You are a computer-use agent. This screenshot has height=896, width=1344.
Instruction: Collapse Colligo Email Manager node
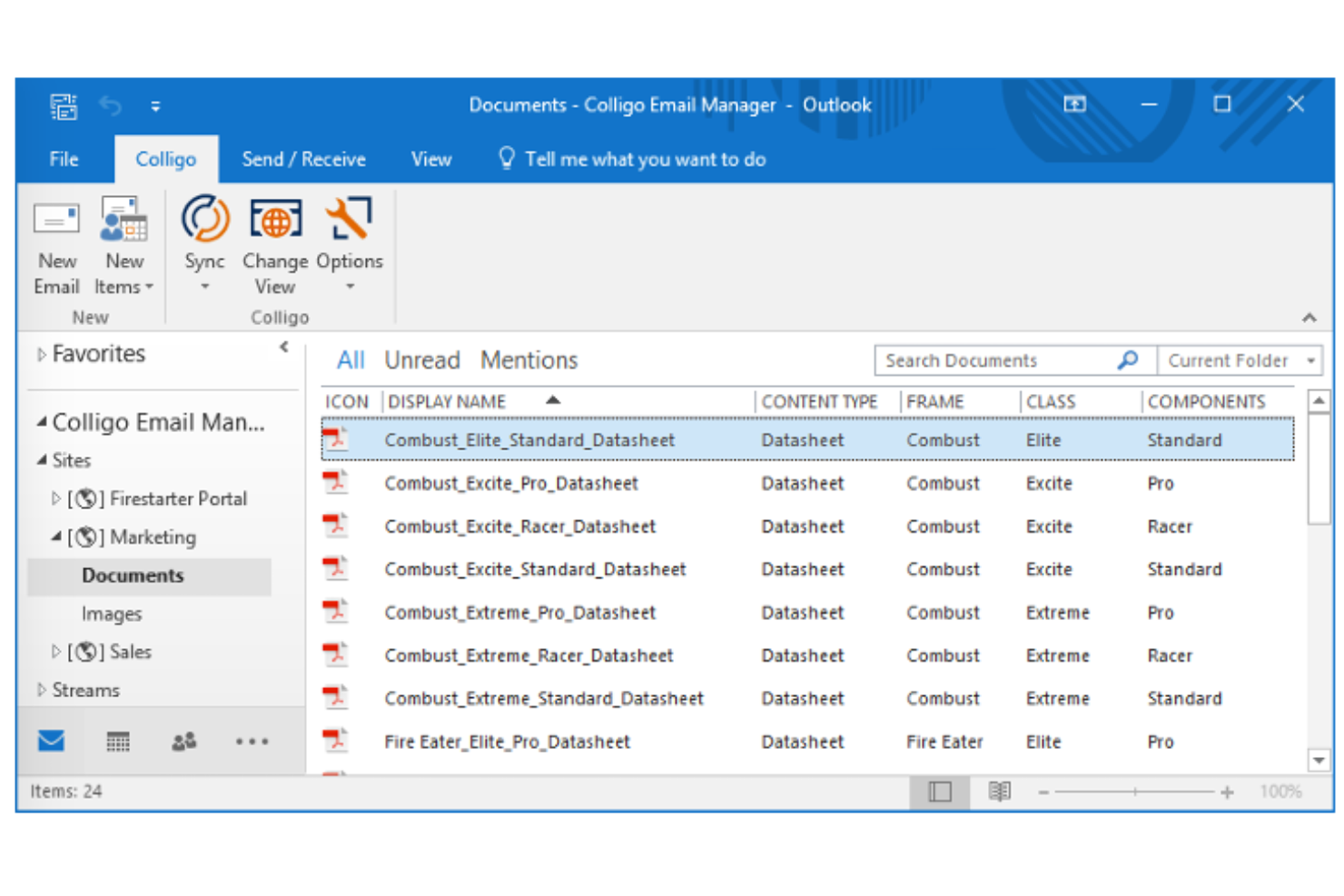point(41,422)
